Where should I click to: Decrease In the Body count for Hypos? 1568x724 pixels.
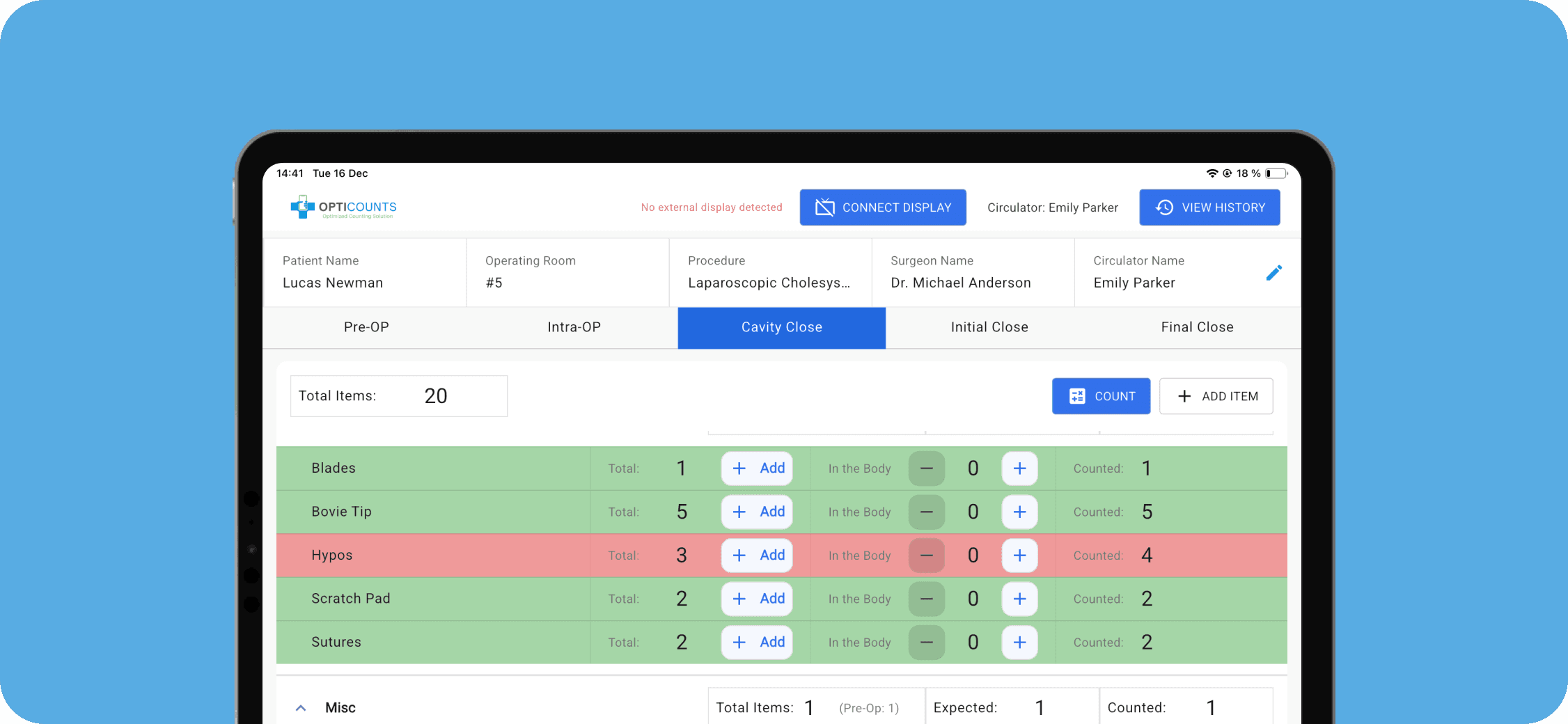[x=926, y=556]
